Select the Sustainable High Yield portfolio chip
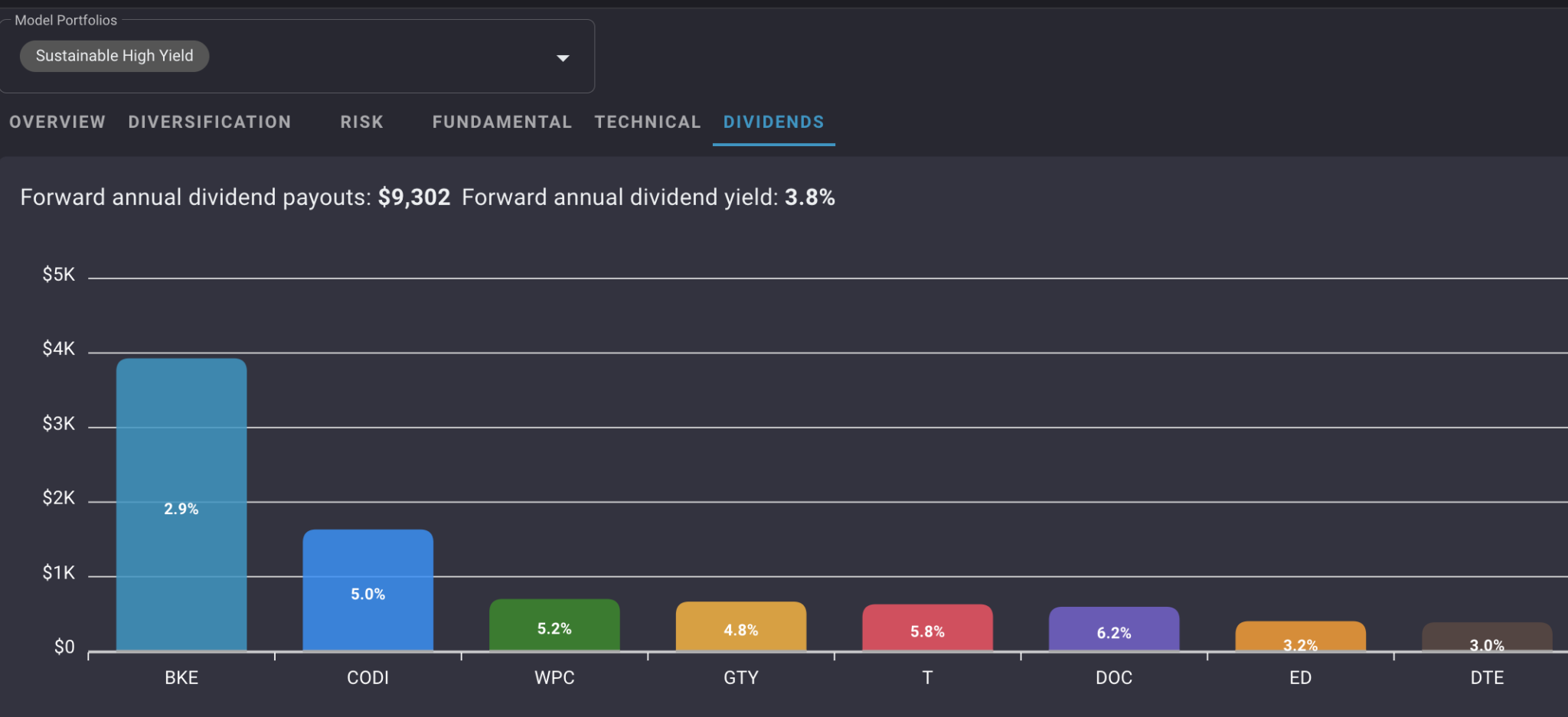This screenshot has width=1568, height=717. coord(114,55)
